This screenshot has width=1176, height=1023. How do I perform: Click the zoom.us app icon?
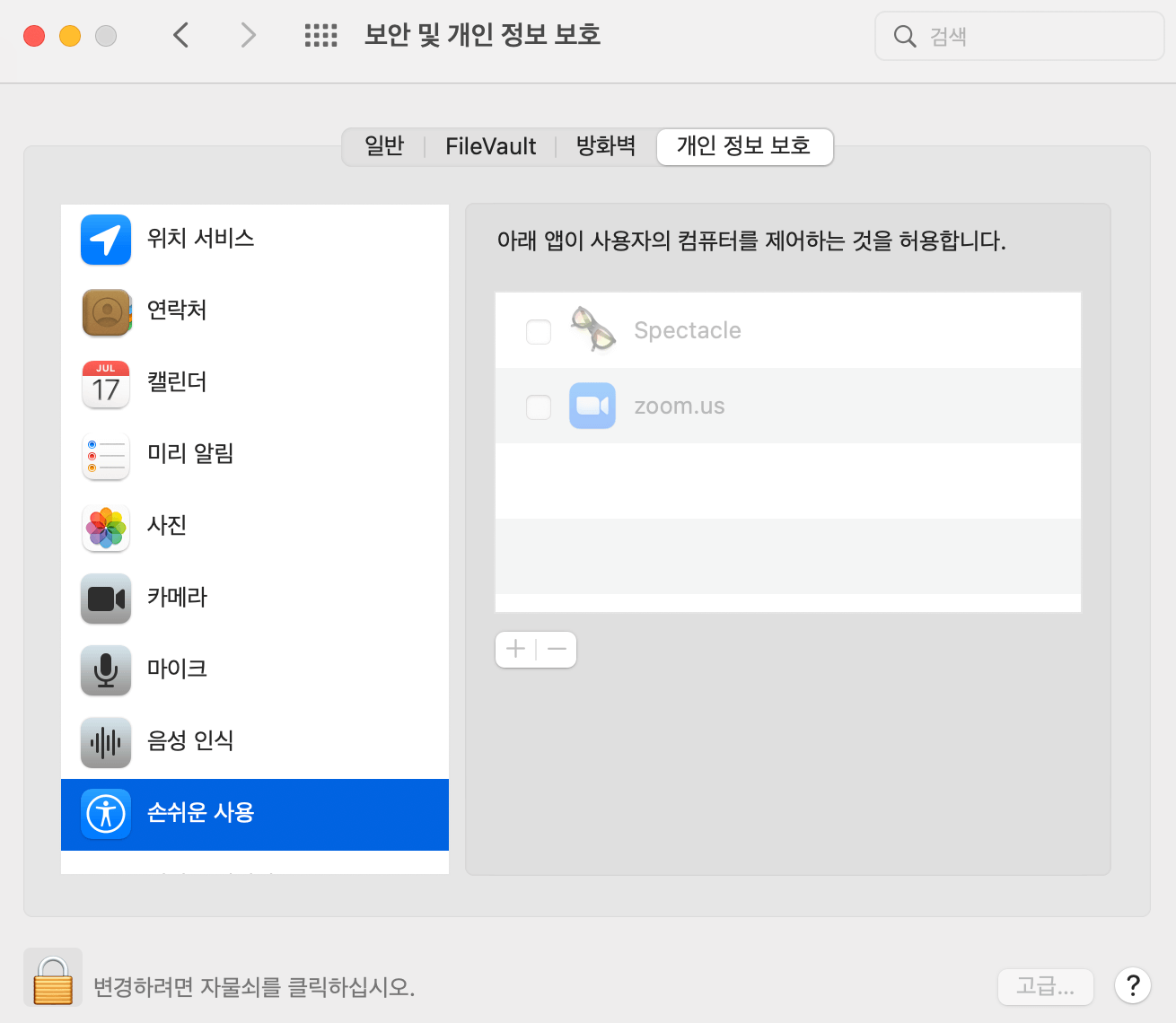point(592,406)
